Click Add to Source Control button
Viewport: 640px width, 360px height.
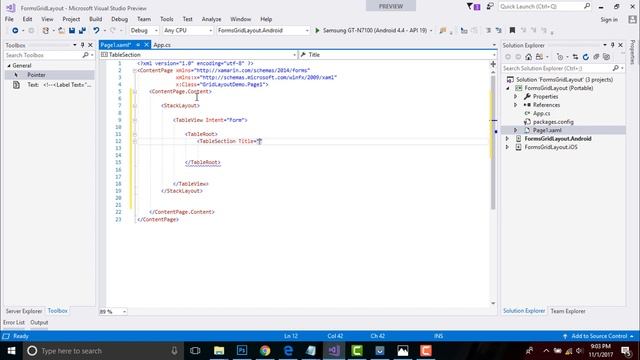pos(599,336)
